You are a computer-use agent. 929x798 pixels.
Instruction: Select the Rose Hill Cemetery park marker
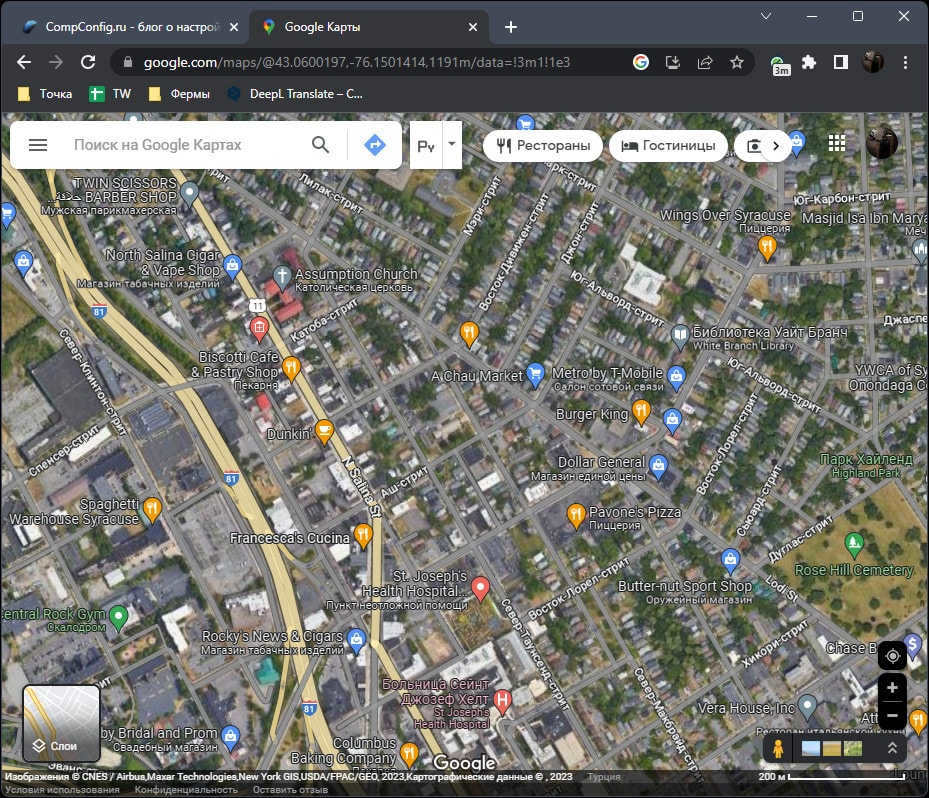[854, 544]
